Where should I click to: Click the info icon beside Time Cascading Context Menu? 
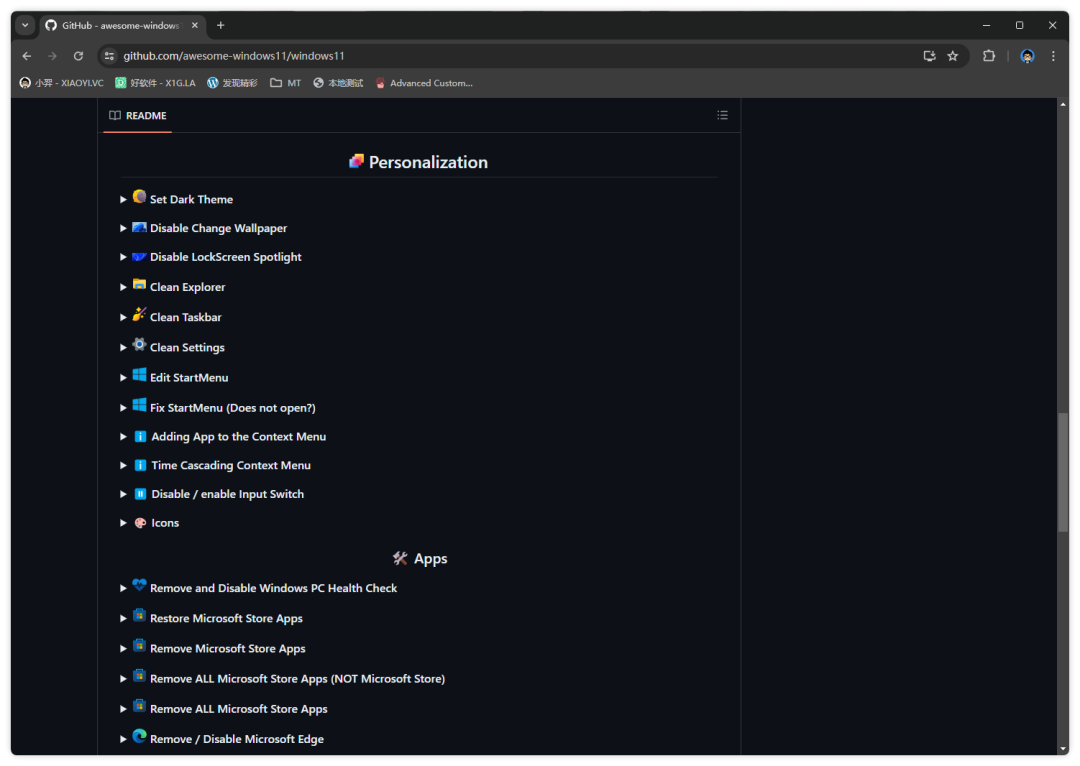click(141, 466)
